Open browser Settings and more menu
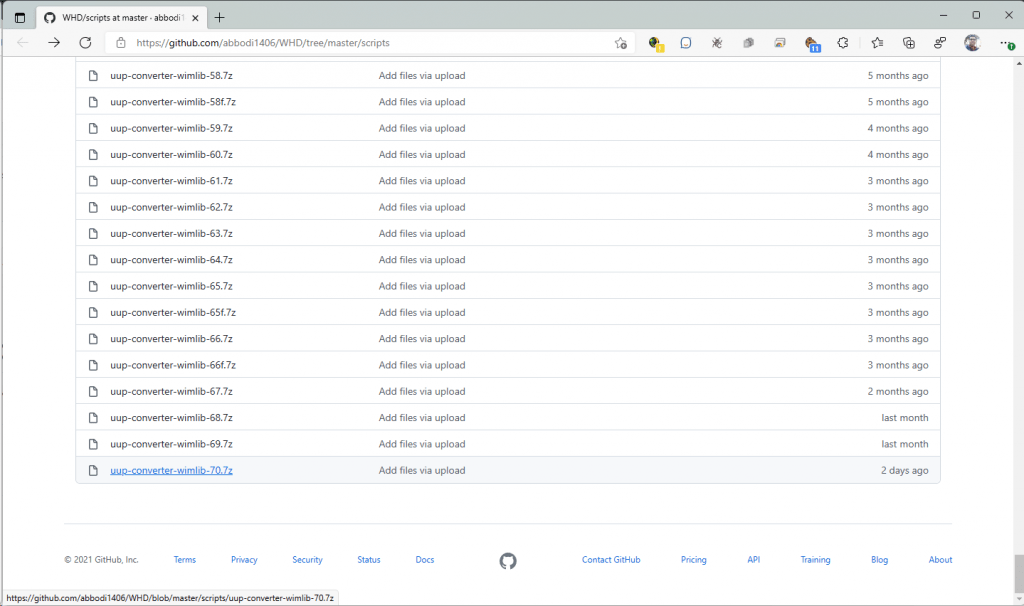This screenshot has width=1024, height=606. pos(1005,43)
